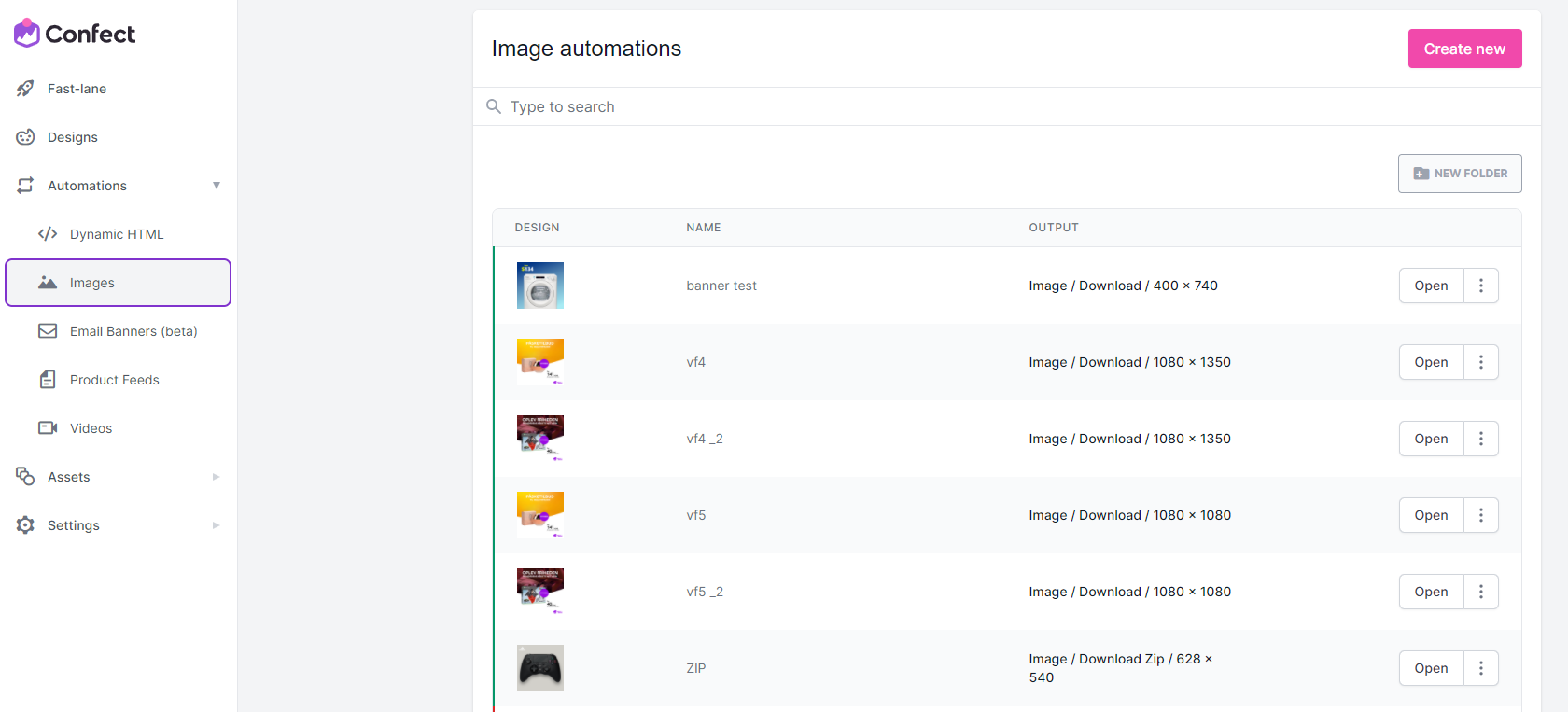Open three-dot menu for ZIP automation
1568x712 pixels.
pyautogui.click(x=1480, y=668)
